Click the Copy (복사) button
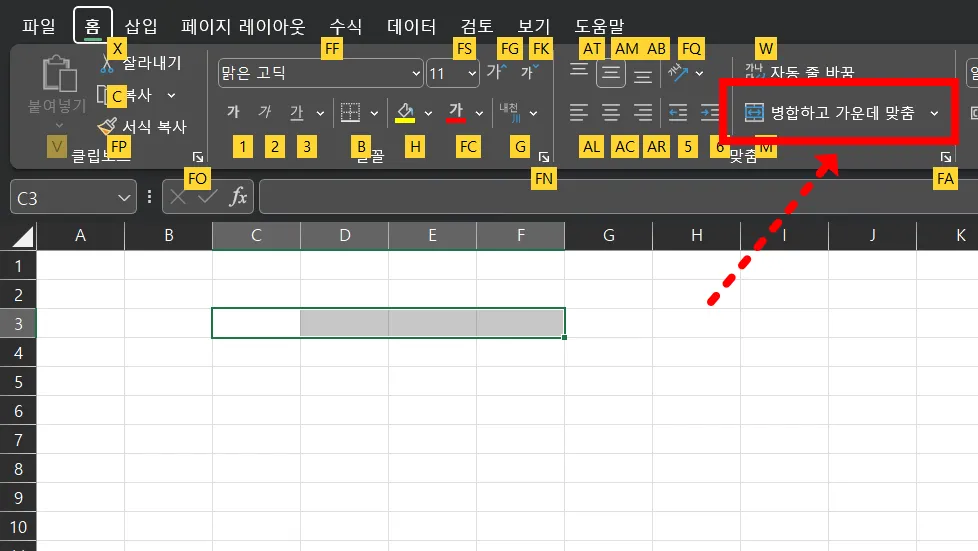Screen dimensions: 978x551 tap(125, 95)
